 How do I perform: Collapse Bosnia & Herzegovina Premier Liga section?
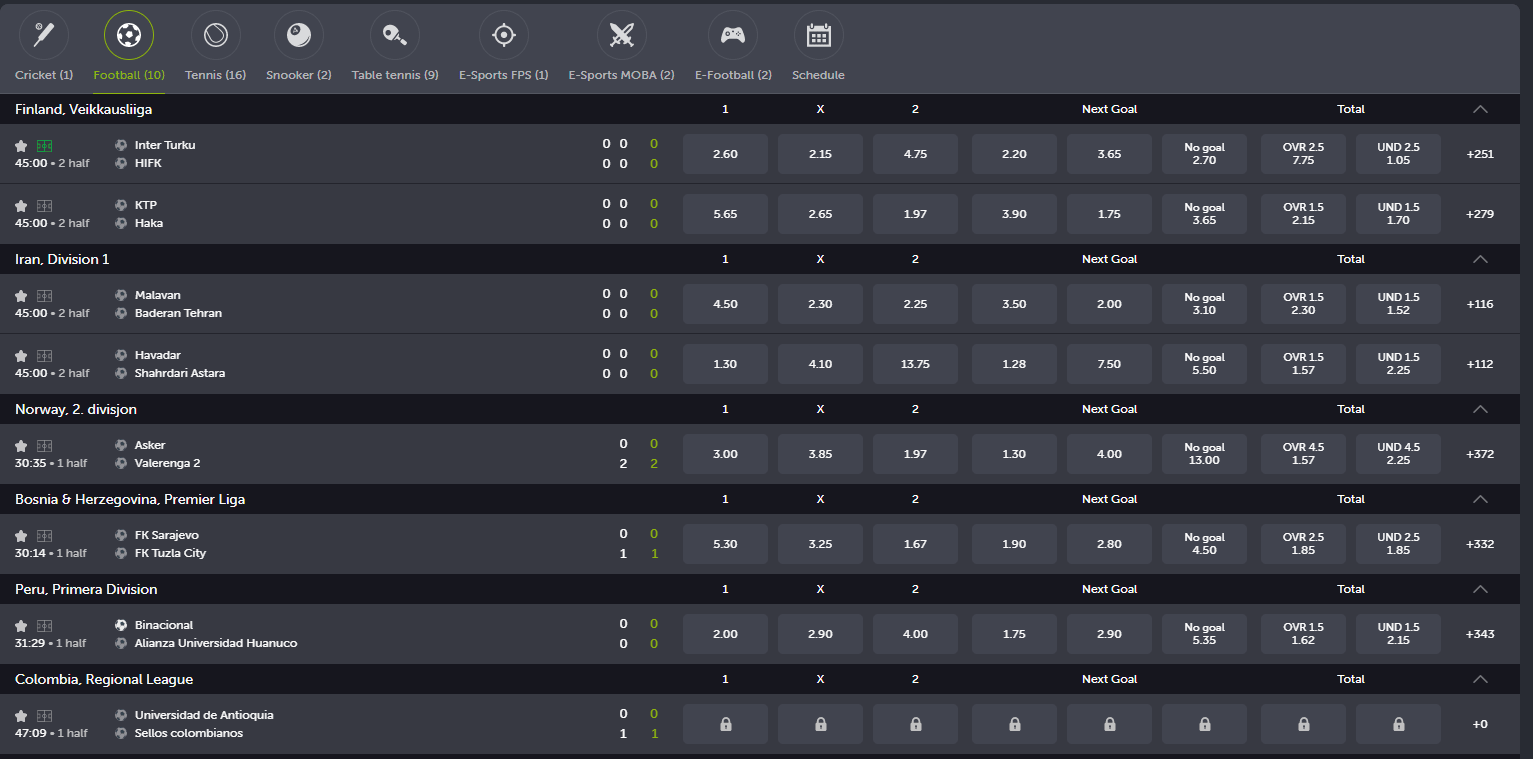1480,499
